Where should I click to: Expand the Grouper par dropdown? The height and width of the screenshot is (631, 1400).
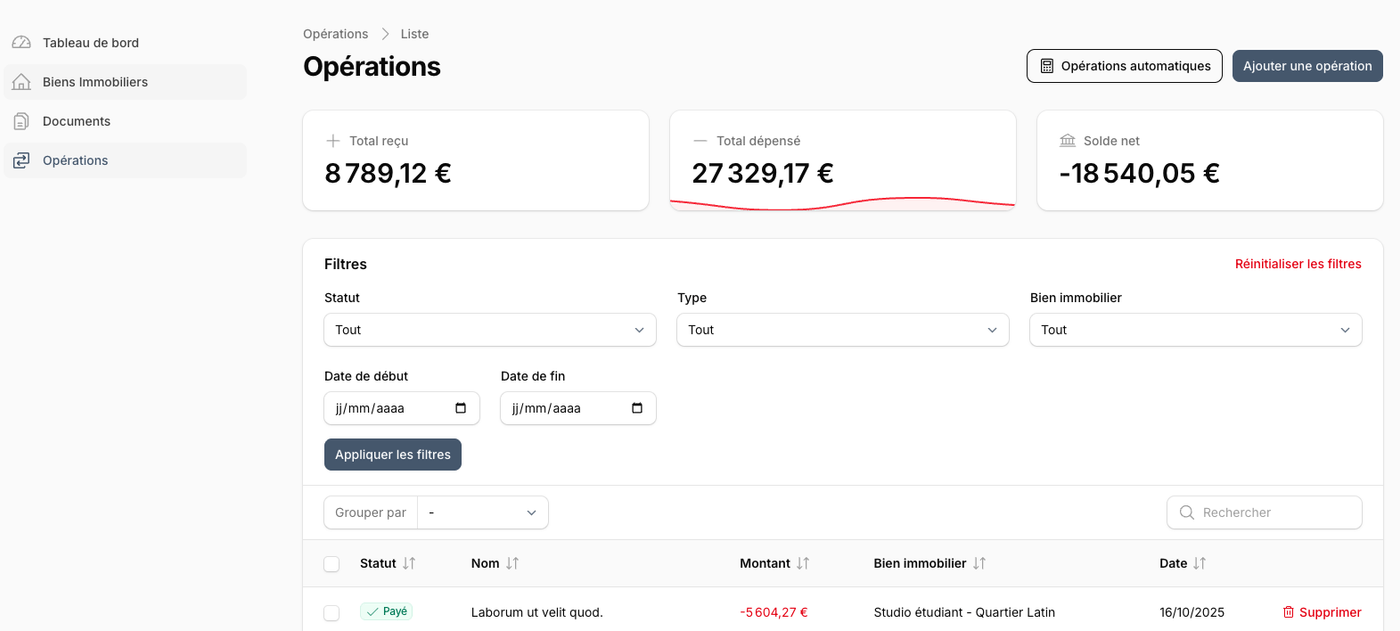tap(483, 513)
